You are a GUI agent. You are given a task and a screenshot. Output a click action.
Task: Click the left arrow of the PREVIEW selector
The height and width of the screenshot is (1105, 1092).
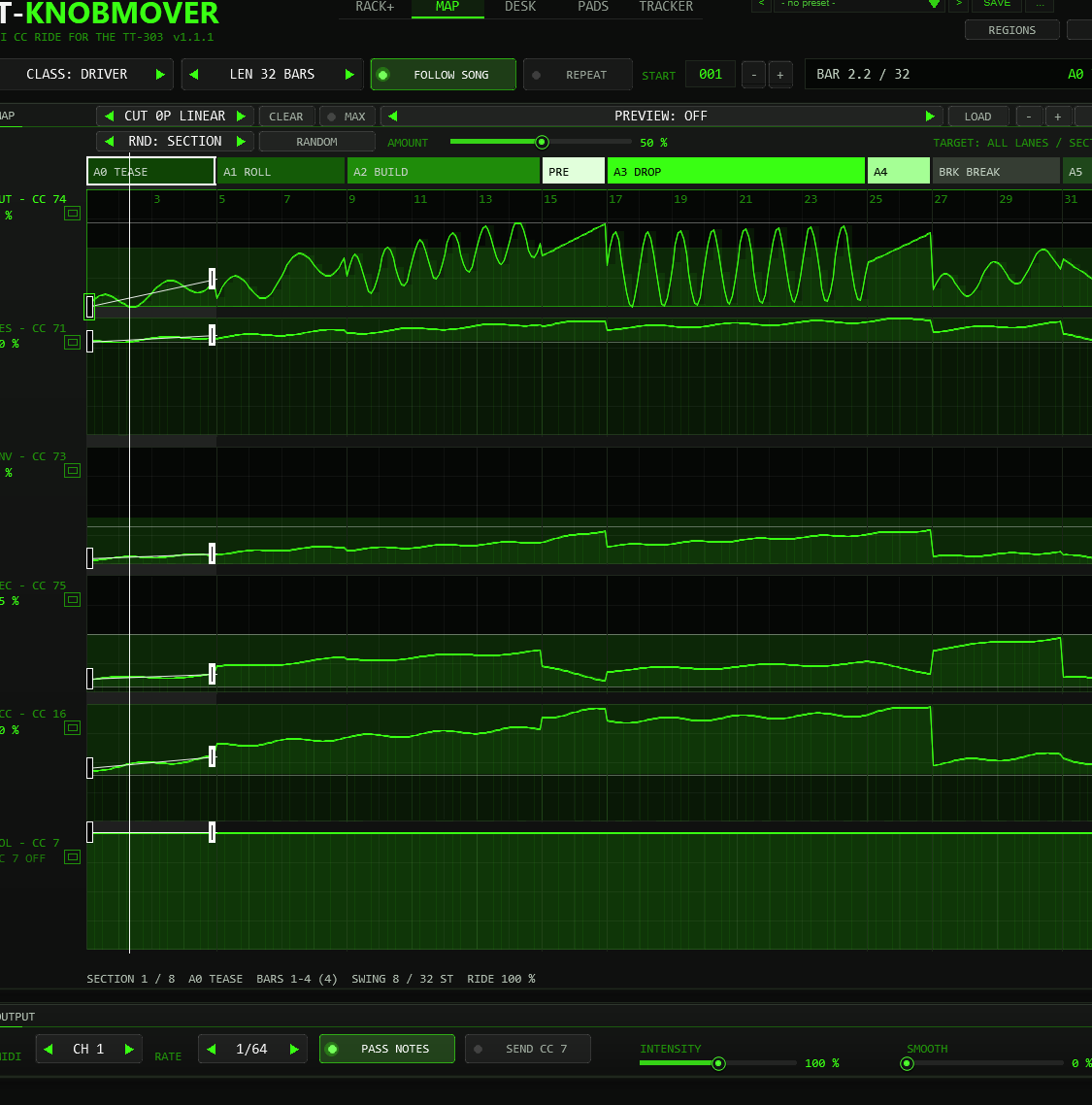click(x=393, y=117)
